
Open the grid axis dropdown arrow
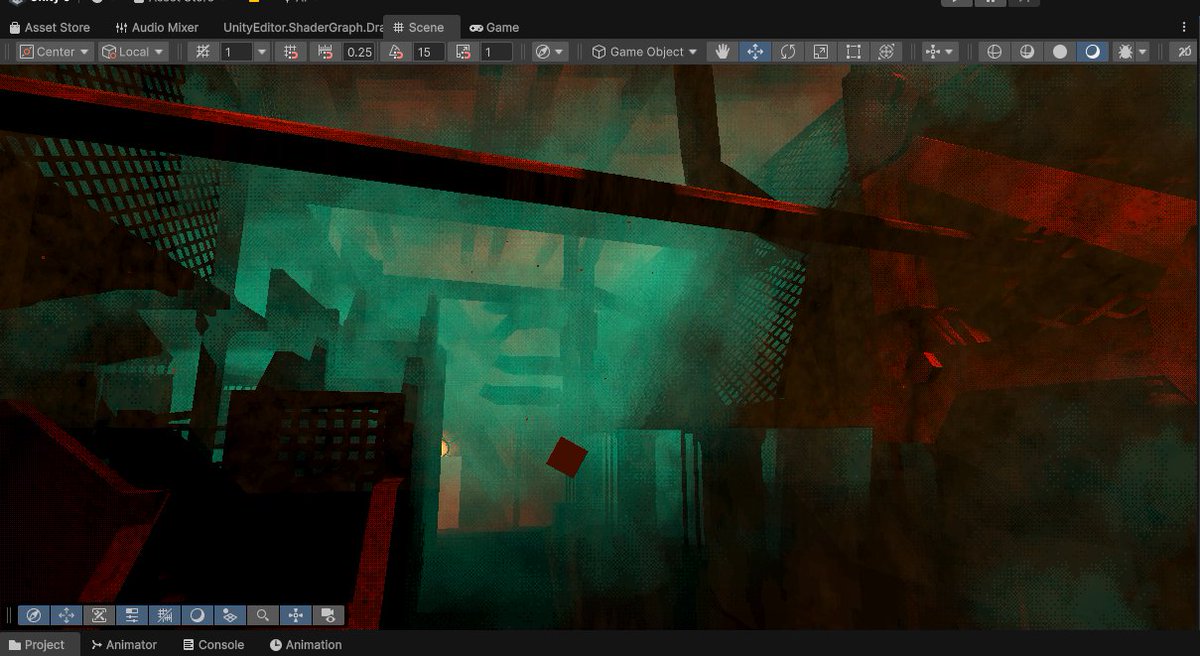tap(263, 51)
